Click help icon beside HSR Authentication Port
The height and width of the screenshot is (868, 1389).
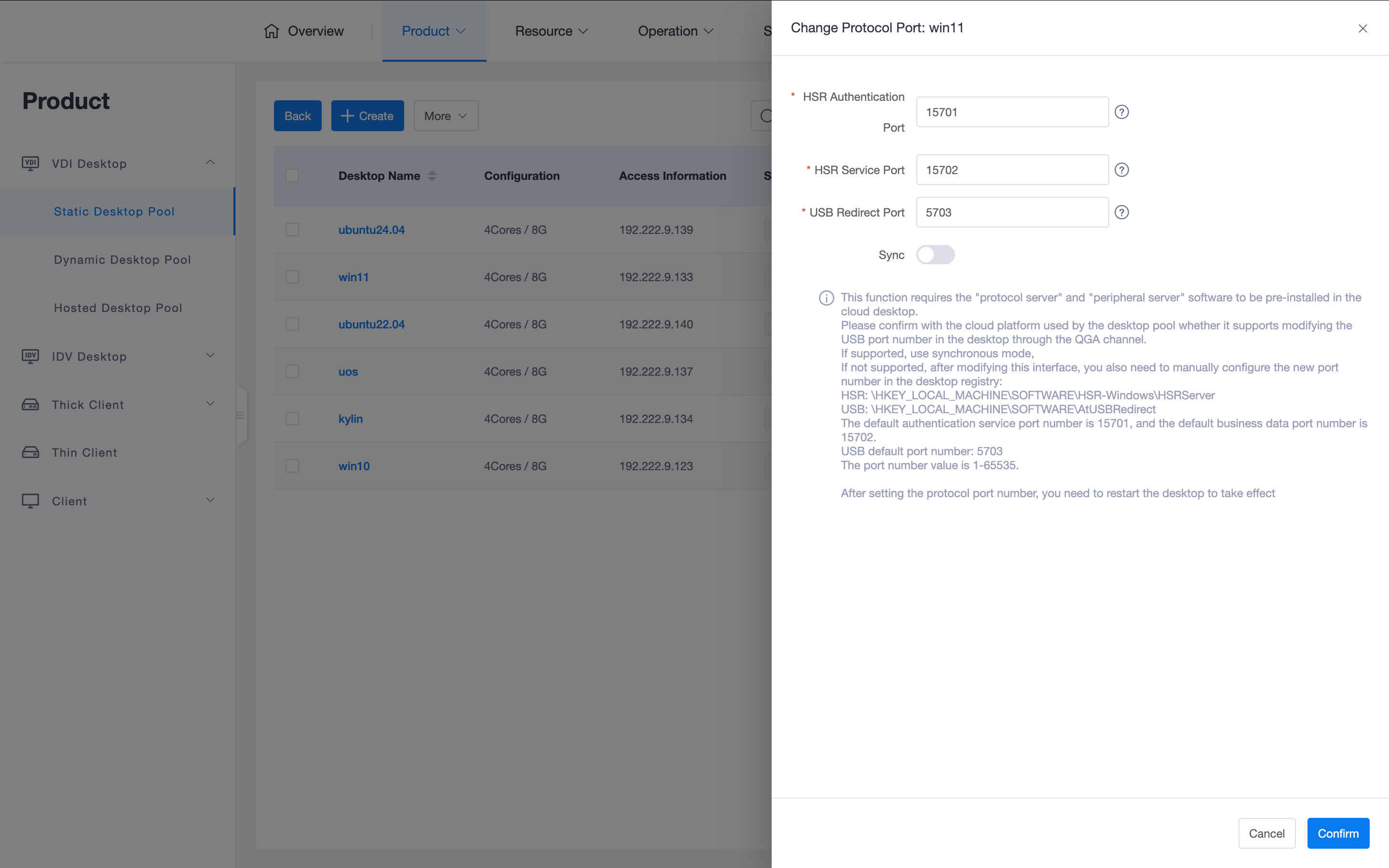[x=1121, y=112]
